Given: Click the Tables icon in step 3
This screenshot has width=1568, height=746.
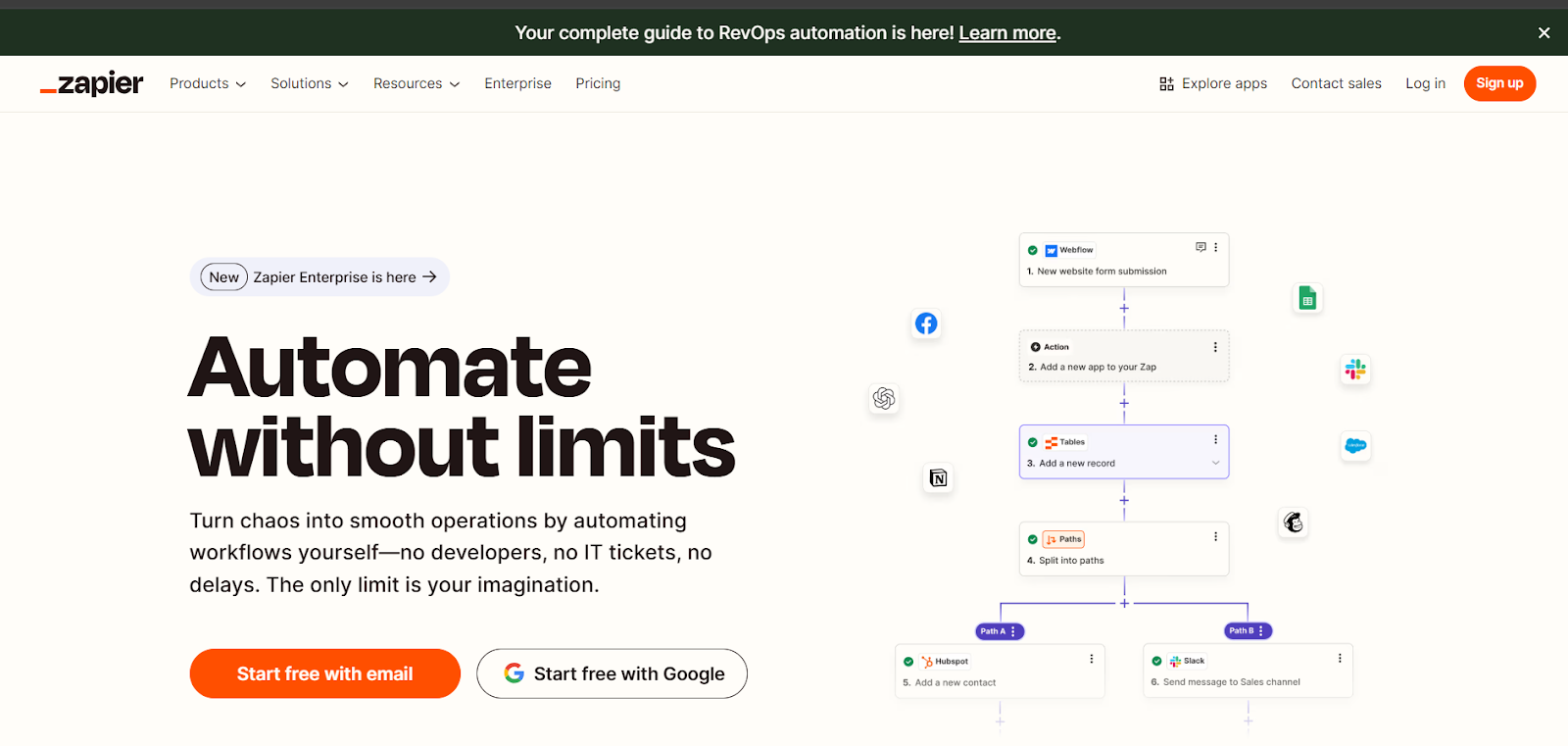Looking at the screenshot, I should [x=1051, y=443].
